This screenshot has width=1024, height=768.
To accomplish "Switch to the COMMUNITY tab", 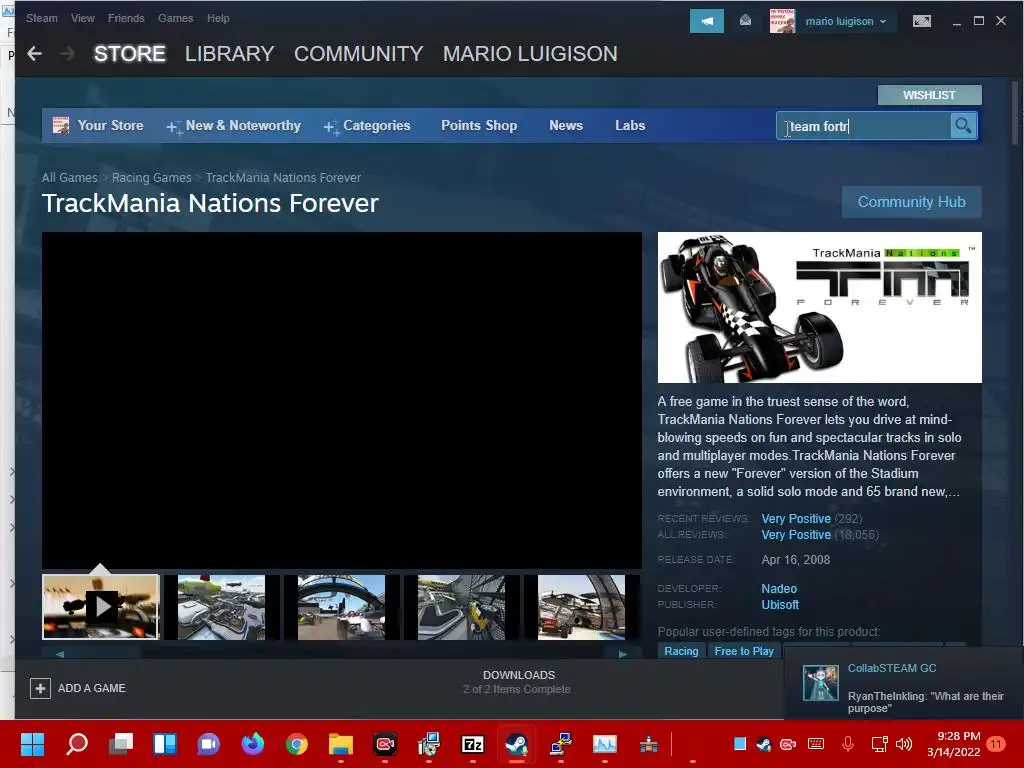I will point(359,54).
